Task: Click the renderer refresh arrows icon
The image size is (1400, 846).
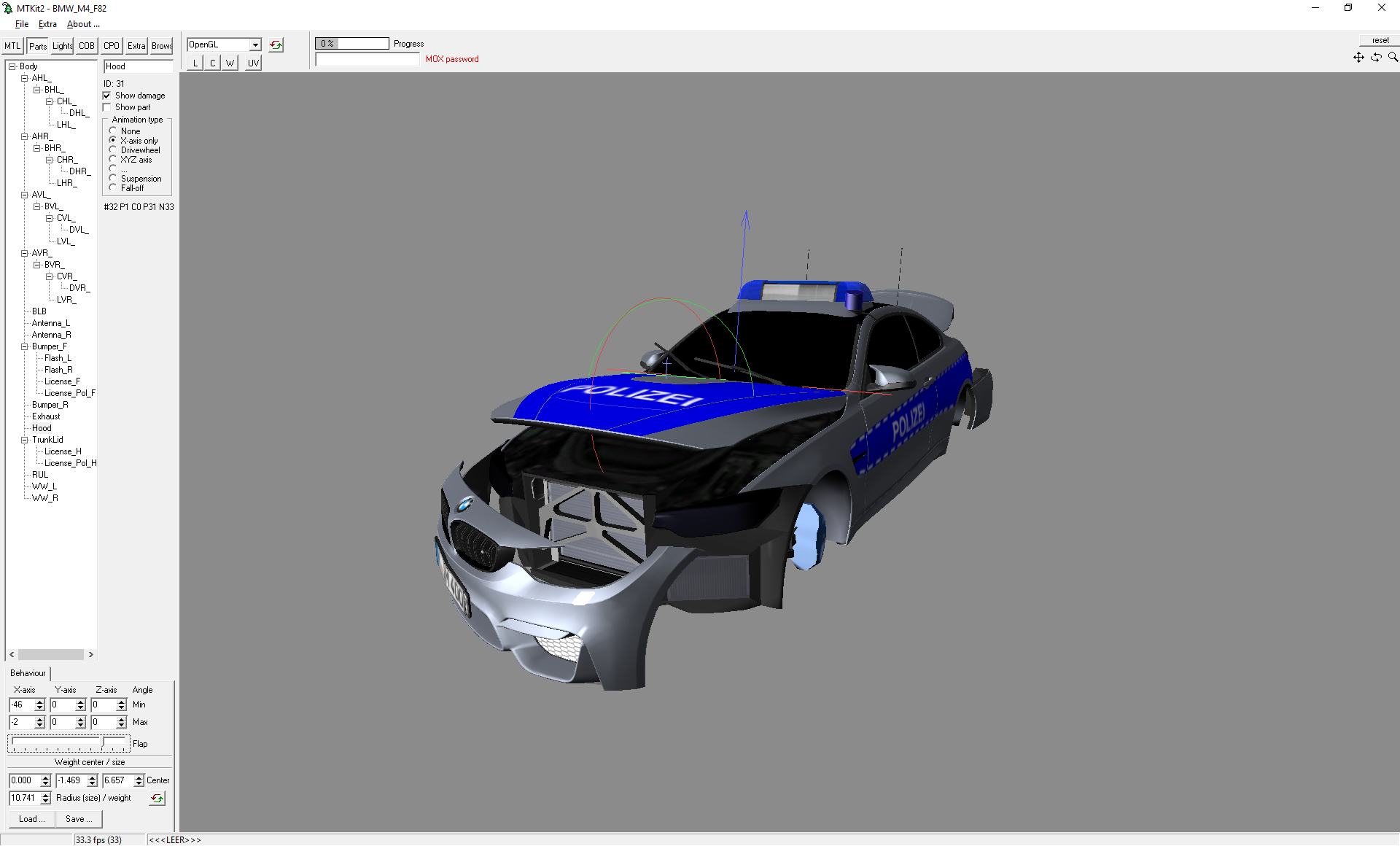Action: pyautogui.click(x=276, y=45)
